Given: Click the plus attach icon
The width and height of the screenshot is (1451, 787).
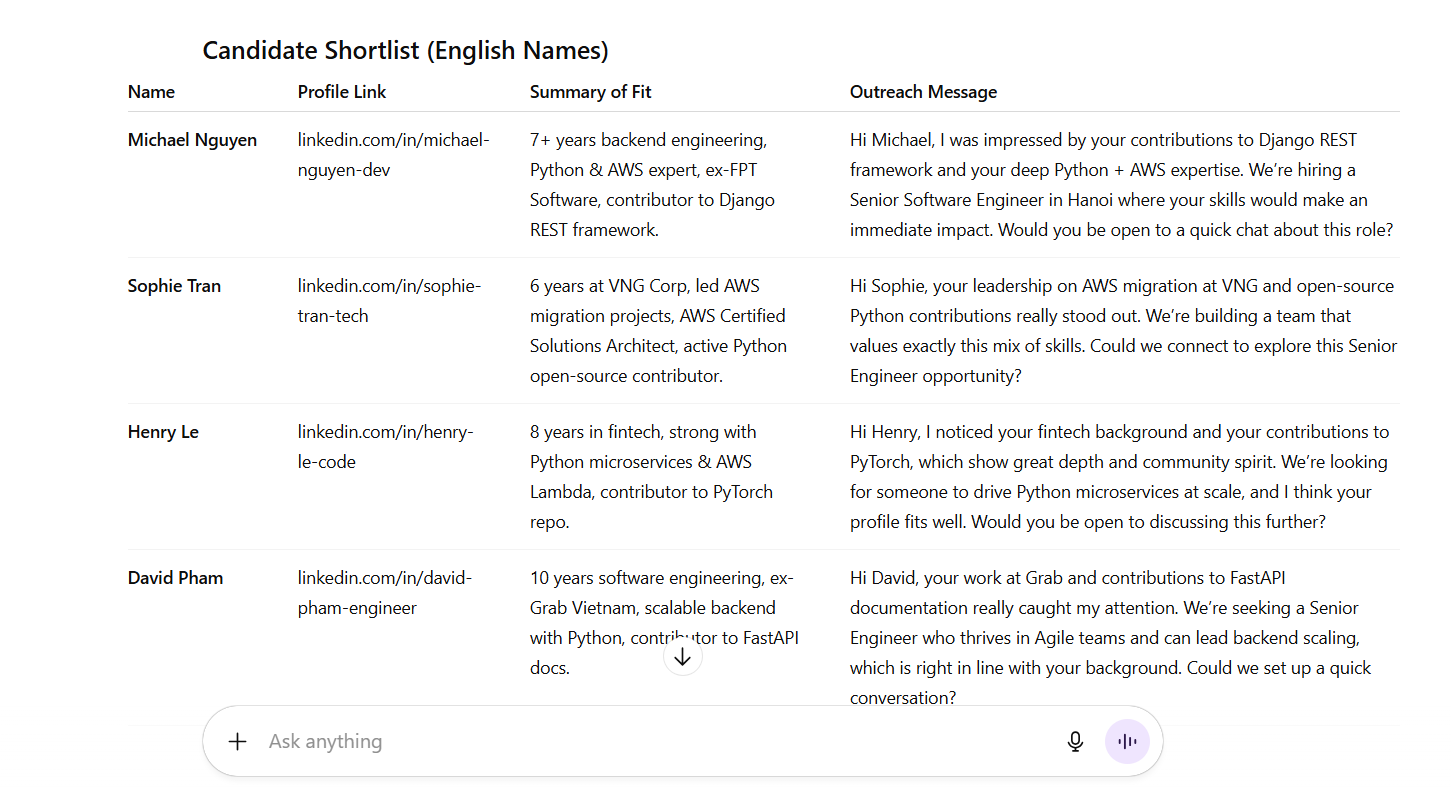Looking at the screenshot, I should (x=237, y=741).
